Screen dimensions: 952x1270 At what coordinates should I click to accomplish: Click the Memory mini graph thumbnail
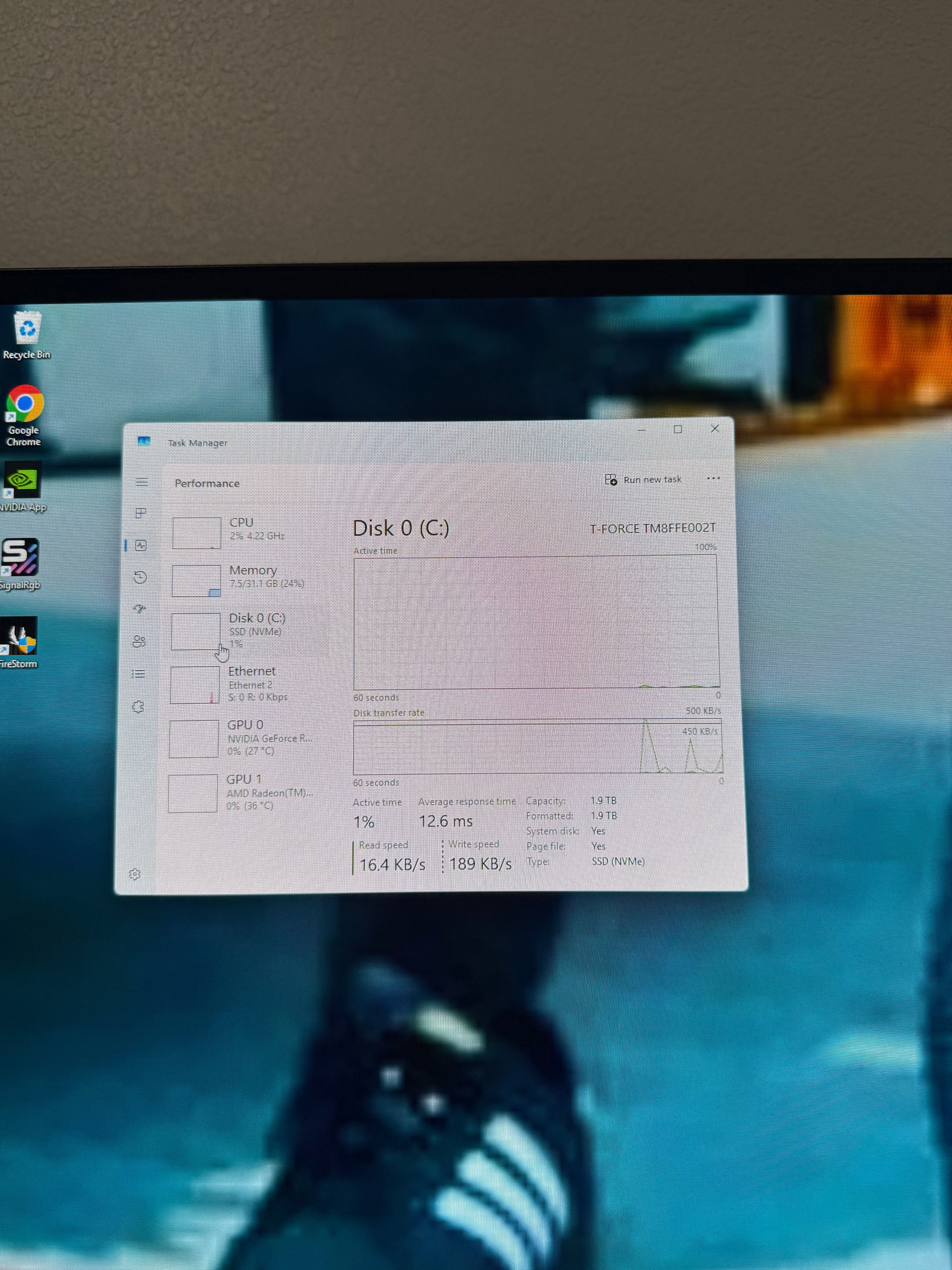coord(196,580)
